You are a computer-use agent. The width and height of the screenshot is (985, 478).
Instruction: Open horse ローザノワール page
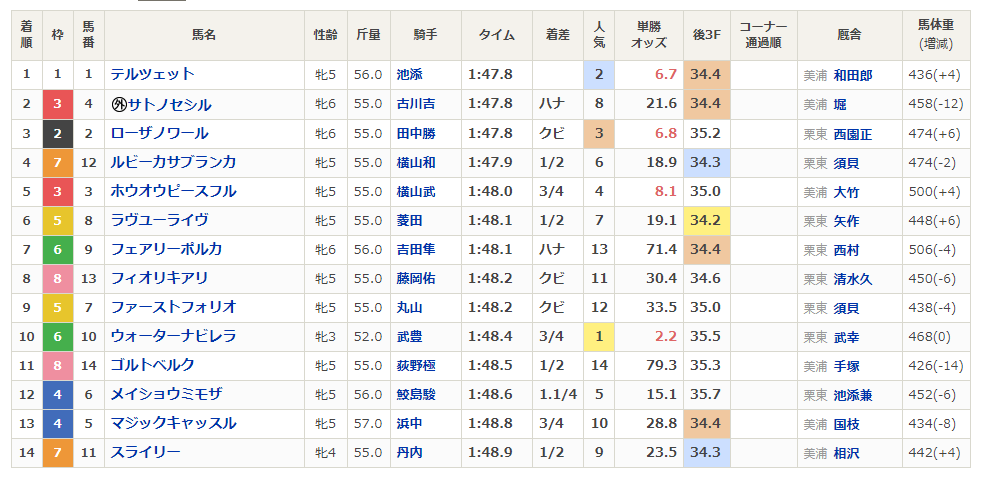(159, 133)
